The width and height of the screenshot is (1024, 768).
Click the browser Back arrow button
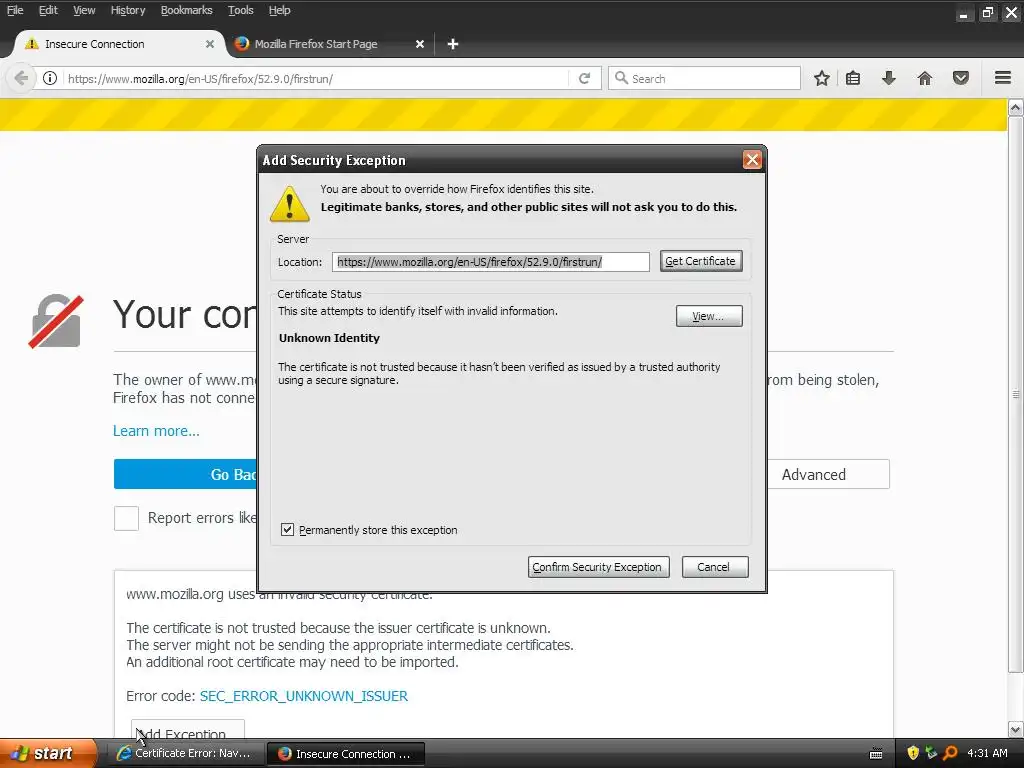(21, 78)
